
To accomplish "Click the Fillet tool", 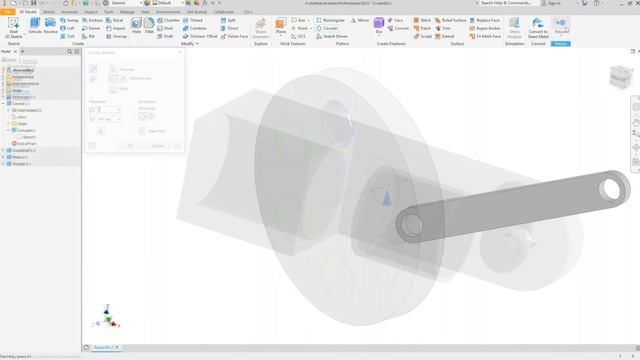I will pos(149,26).
